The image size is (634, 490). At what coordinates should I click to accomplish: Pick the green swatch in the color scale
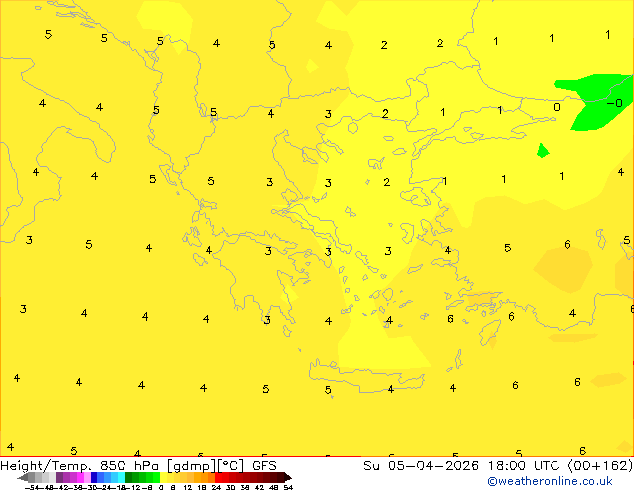coord(140,477)
